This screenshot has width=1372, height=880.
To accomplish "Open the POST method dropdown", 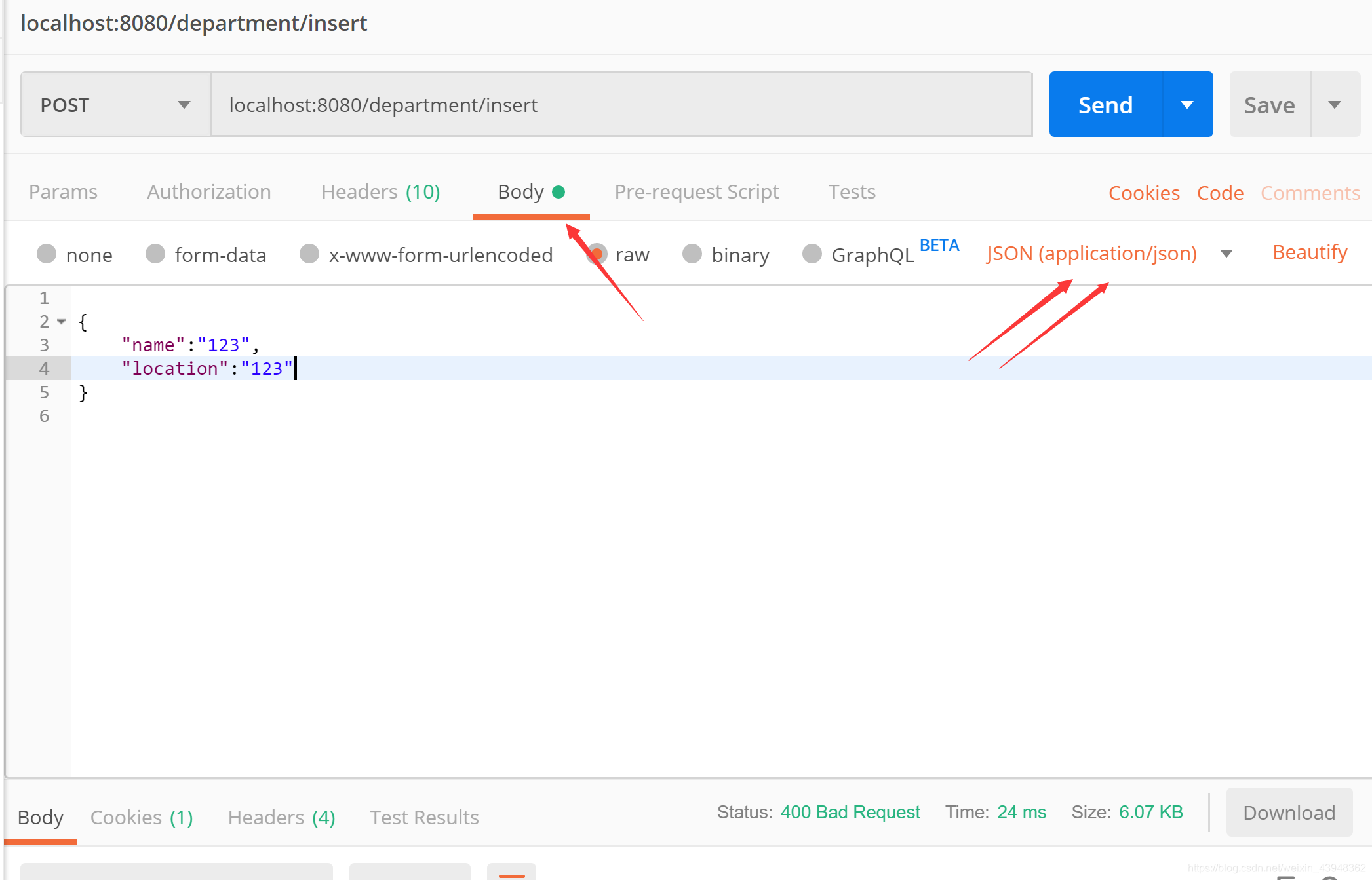I will point(115,105).
